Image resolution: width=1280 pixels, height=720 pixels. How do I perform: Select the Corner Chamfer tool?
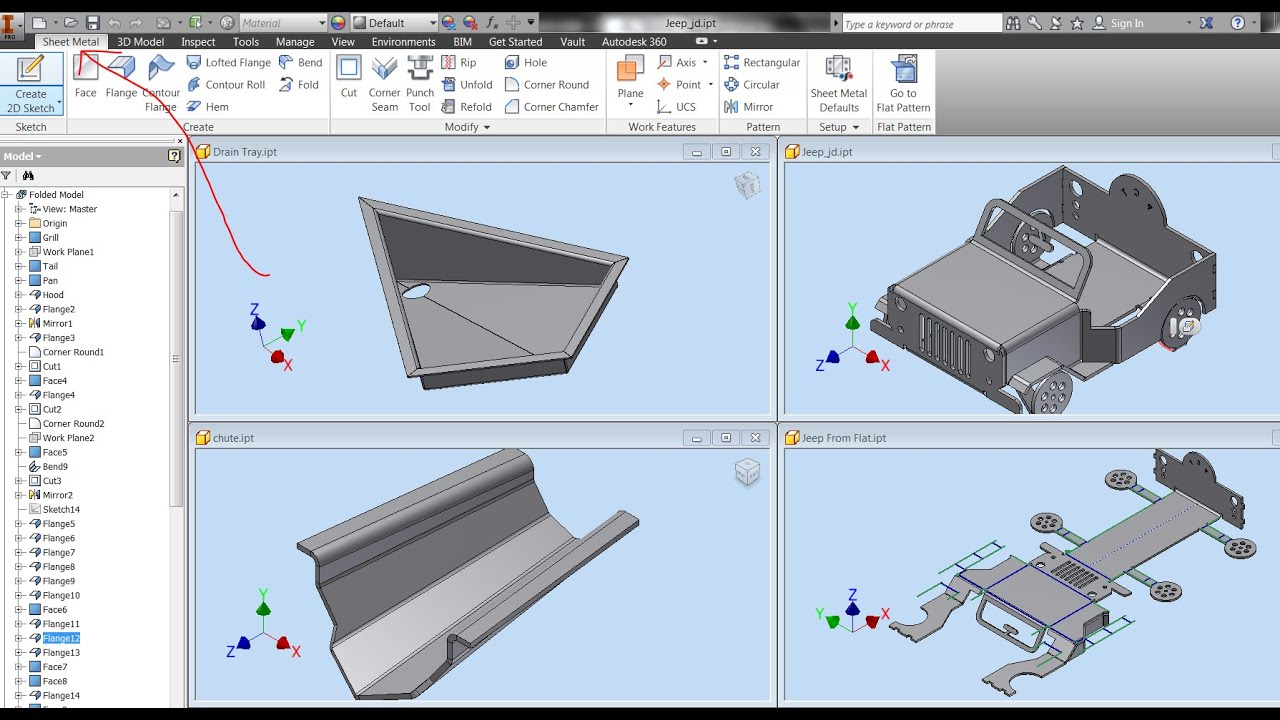point(551,106)
